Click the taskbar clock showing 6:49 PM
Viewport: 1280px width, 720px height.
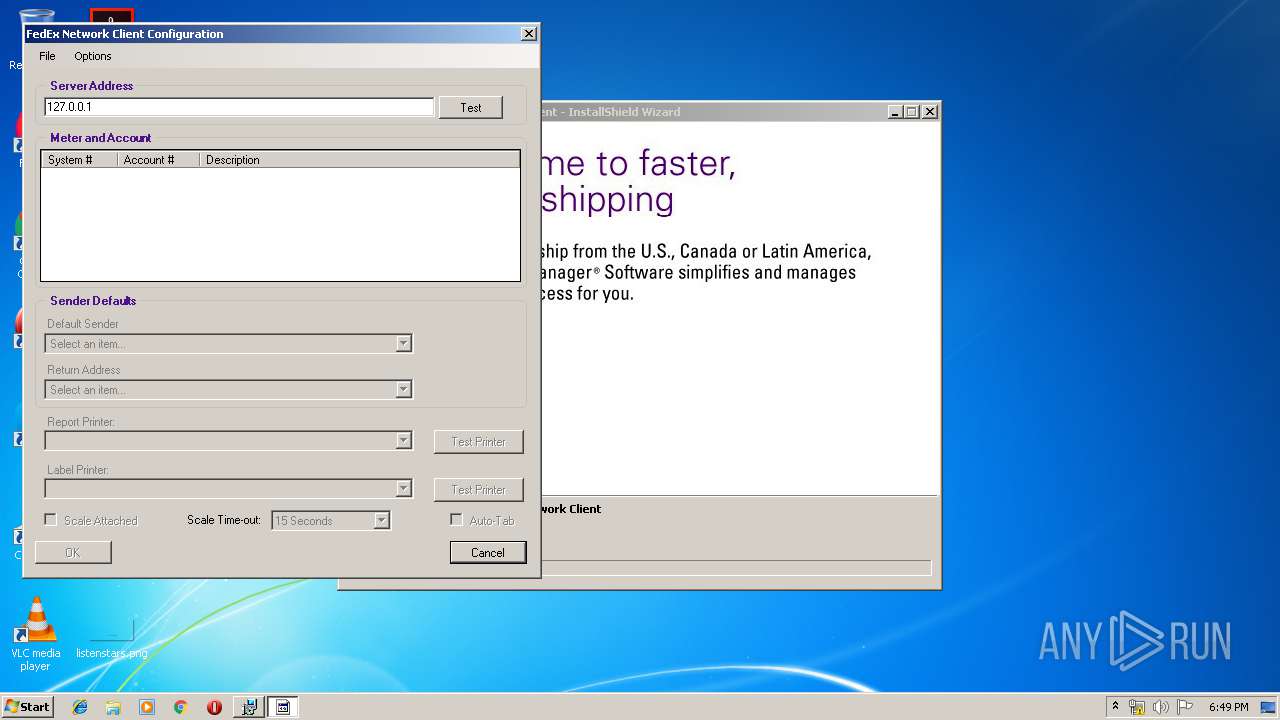tap(1228, 707)
